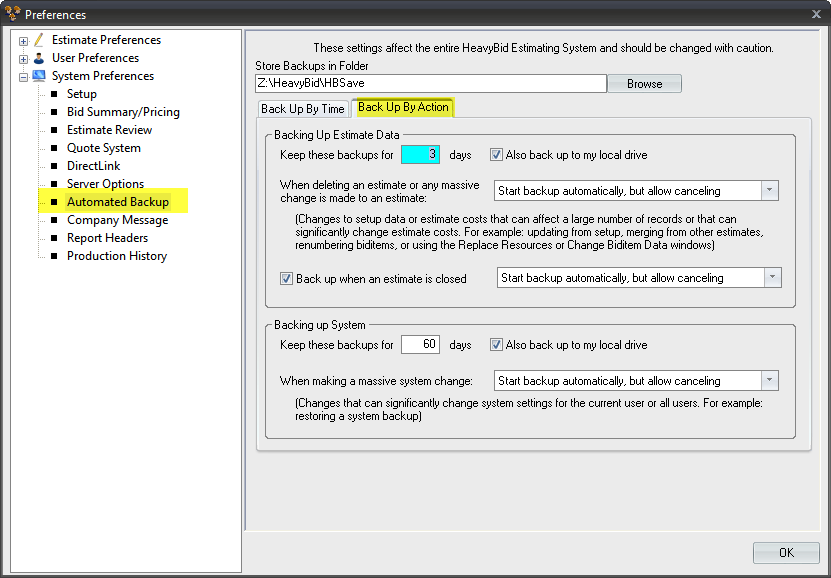Disable Back up when an estimate is closed
The height and width of the screenshot is (578, 831).
[287, 278]
